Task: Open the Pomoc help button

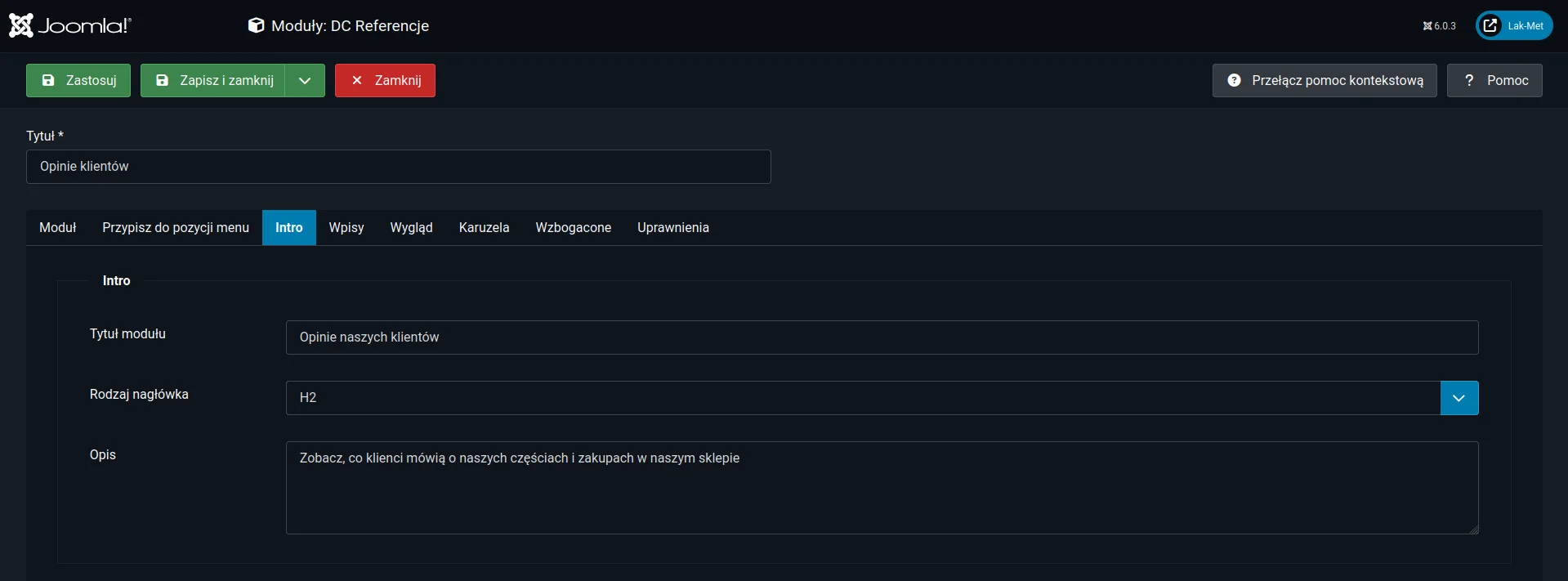Action: [x=1494, y=80]
